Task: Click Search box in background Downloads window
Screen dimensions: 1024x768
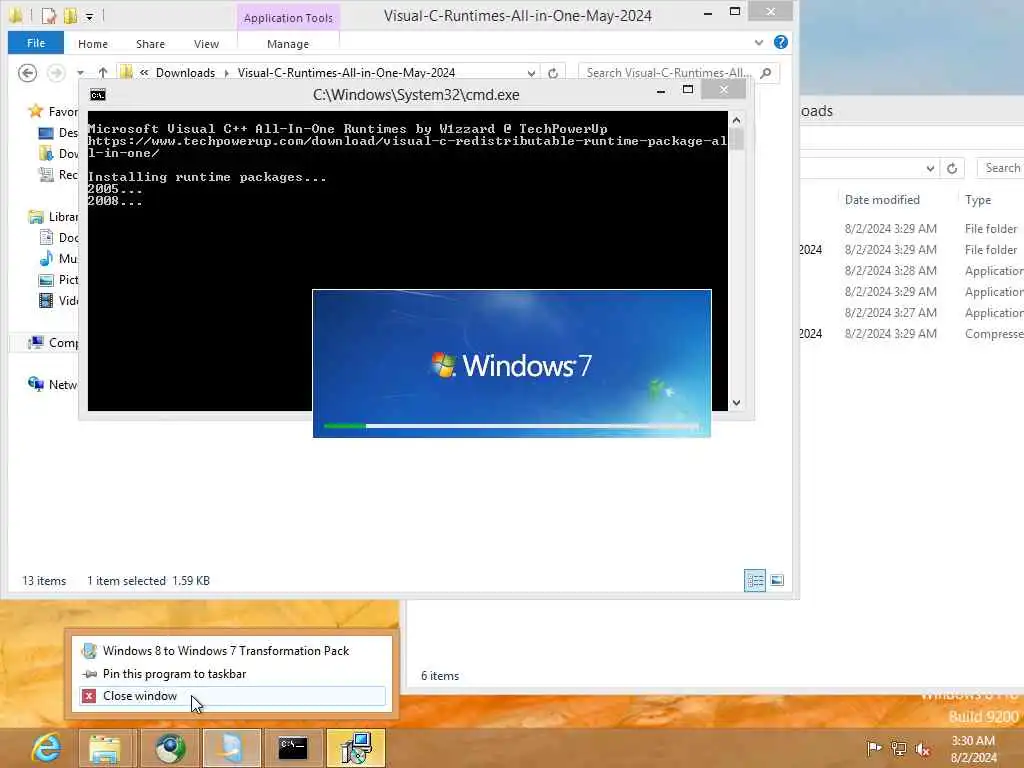Action: [1001, 168]
